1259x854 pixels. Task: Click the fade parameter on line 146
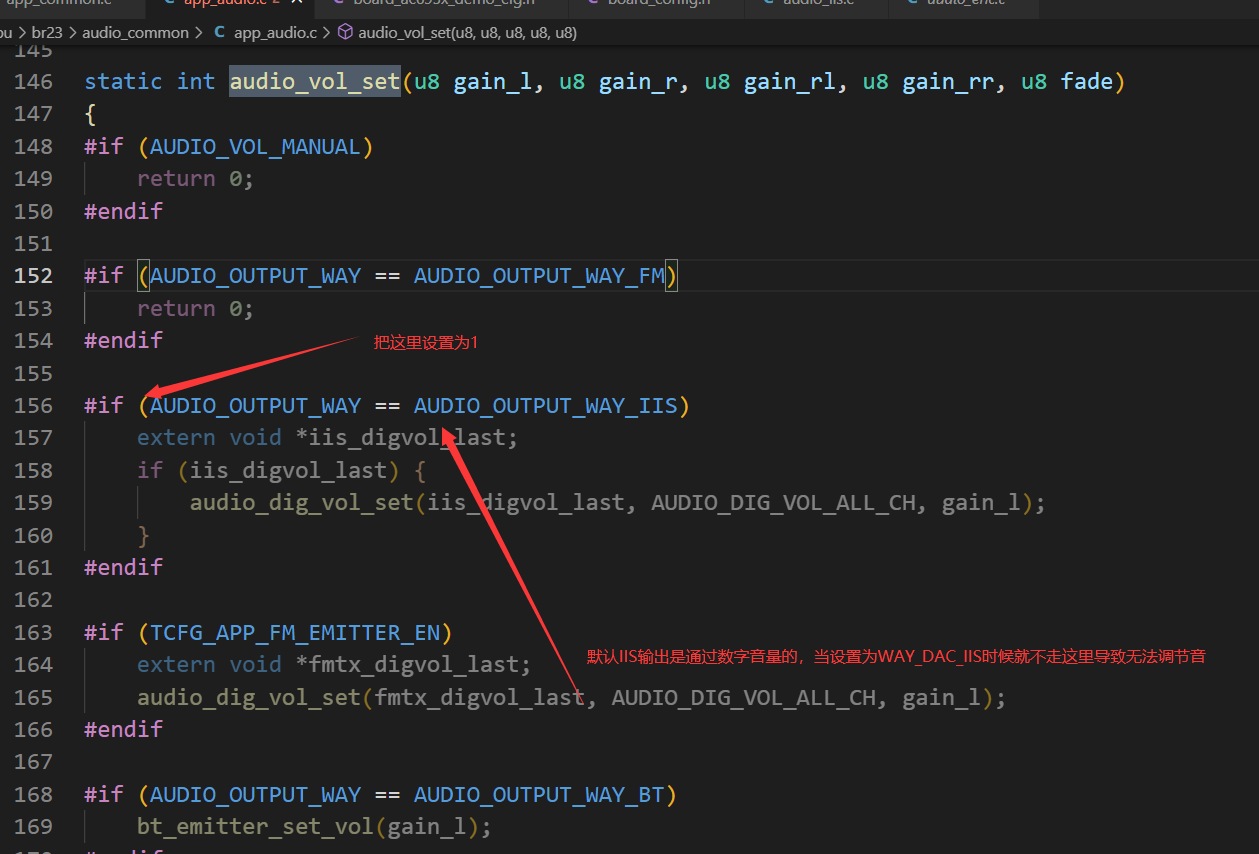[1087, 81]
